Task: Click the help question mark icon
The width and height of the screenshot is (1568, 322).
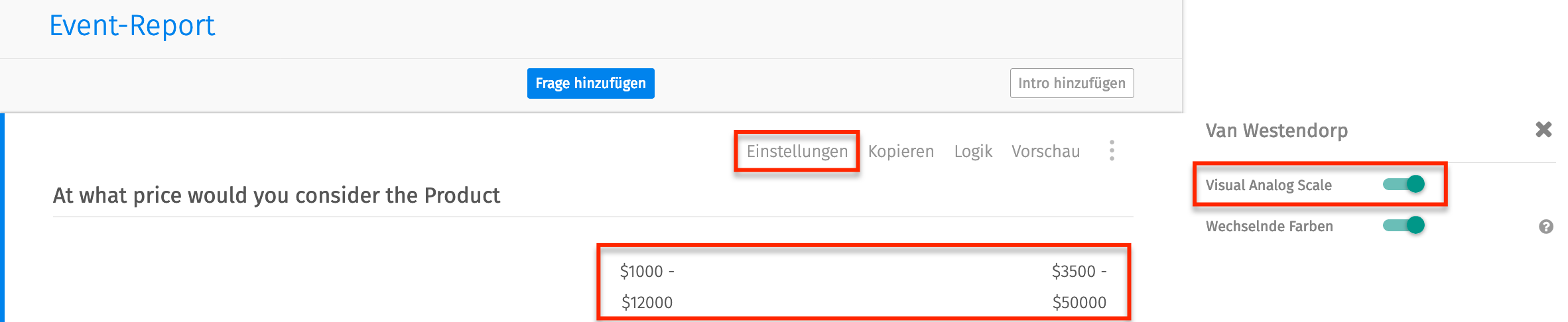Action: point(1545,227)
